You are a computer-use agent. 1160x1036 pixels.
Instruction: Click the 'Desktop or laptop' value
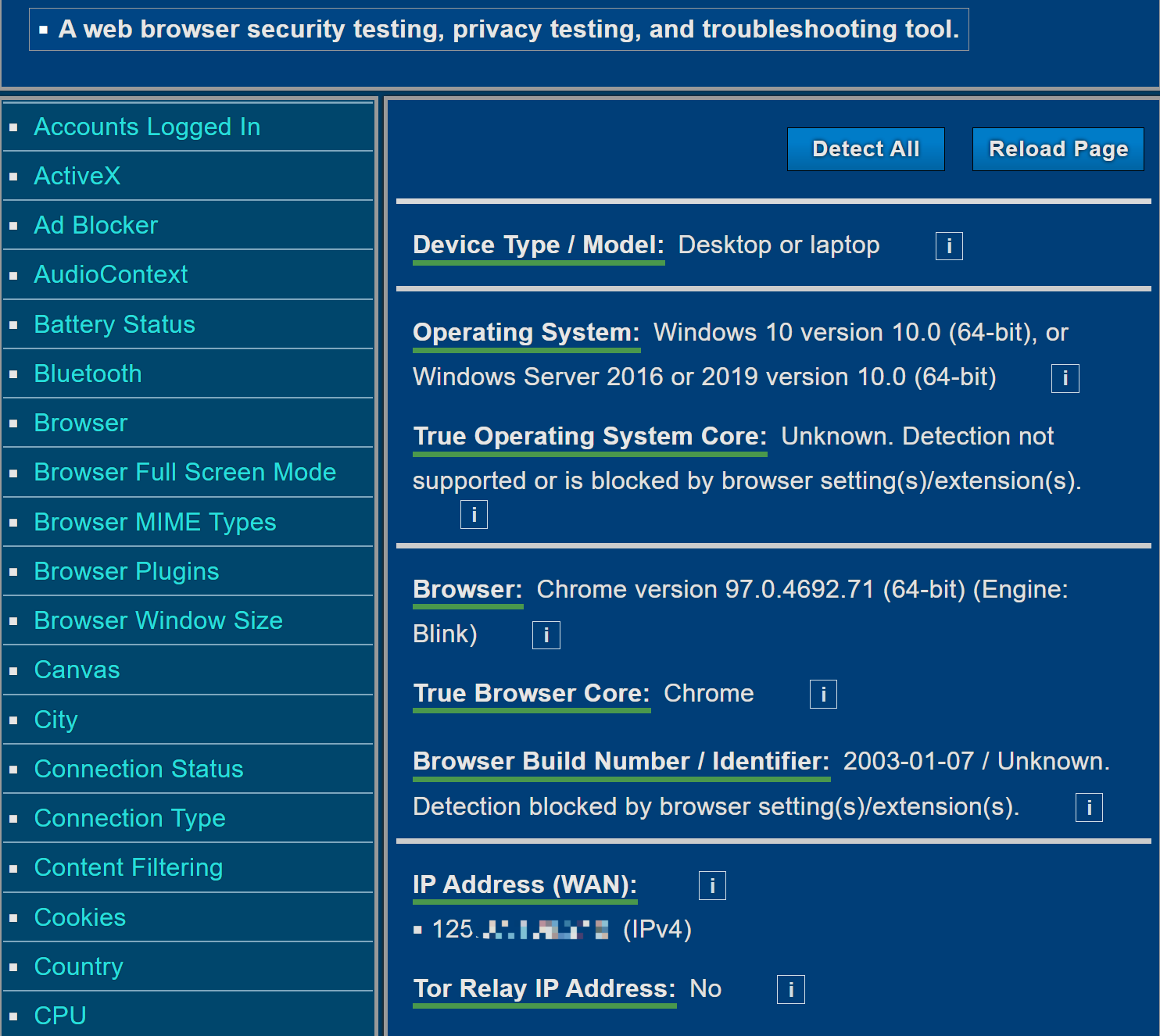(x=779, y=245)
